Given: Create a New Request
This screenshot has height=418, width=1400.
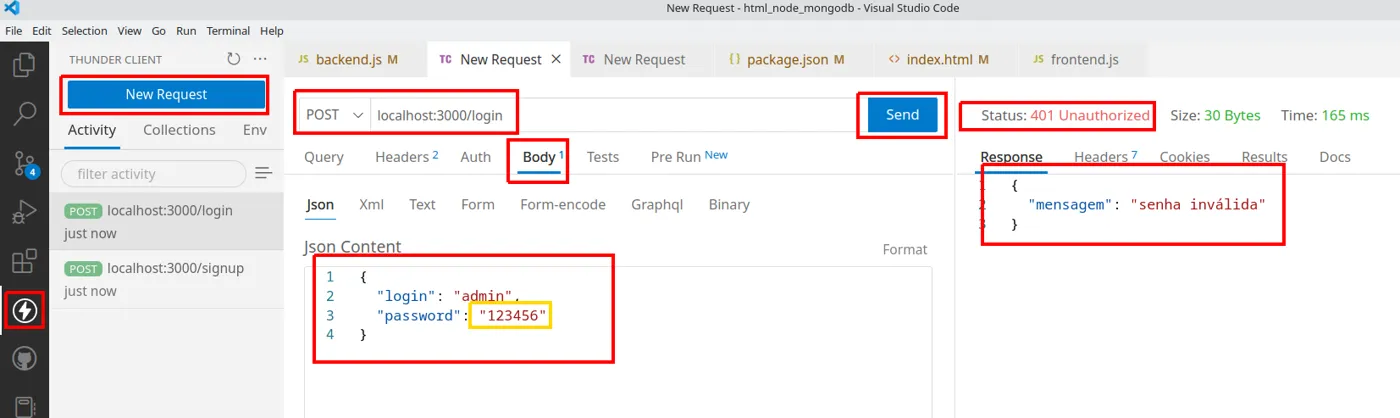Looking at the screenshot, I should tap(166, 94).
